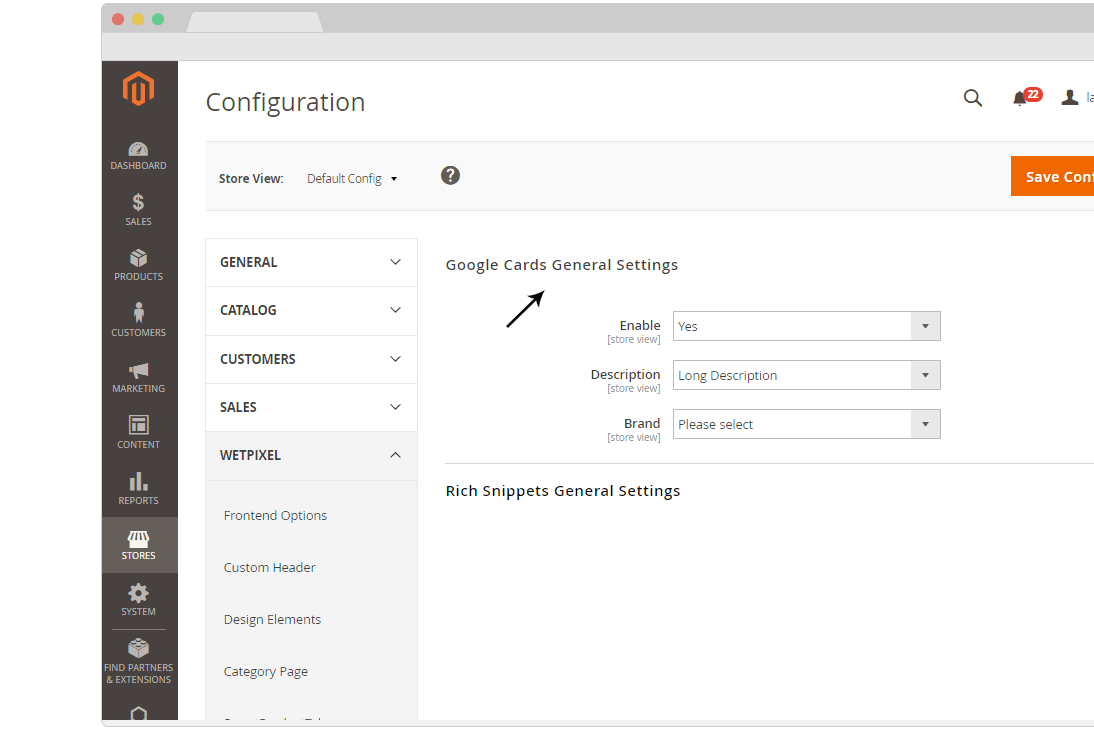This screenshot has height=732, width=1094.
Task: Expand the SALES configuration section
Action: (311, 408)
